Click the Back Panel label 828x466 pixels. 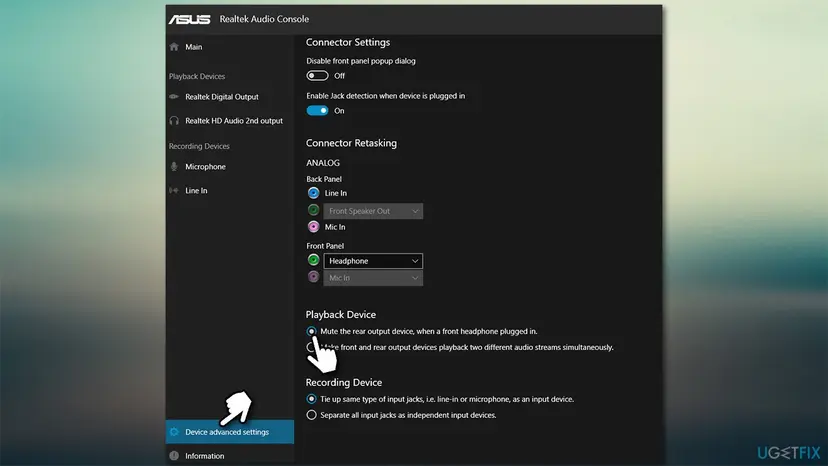(324, 179)
